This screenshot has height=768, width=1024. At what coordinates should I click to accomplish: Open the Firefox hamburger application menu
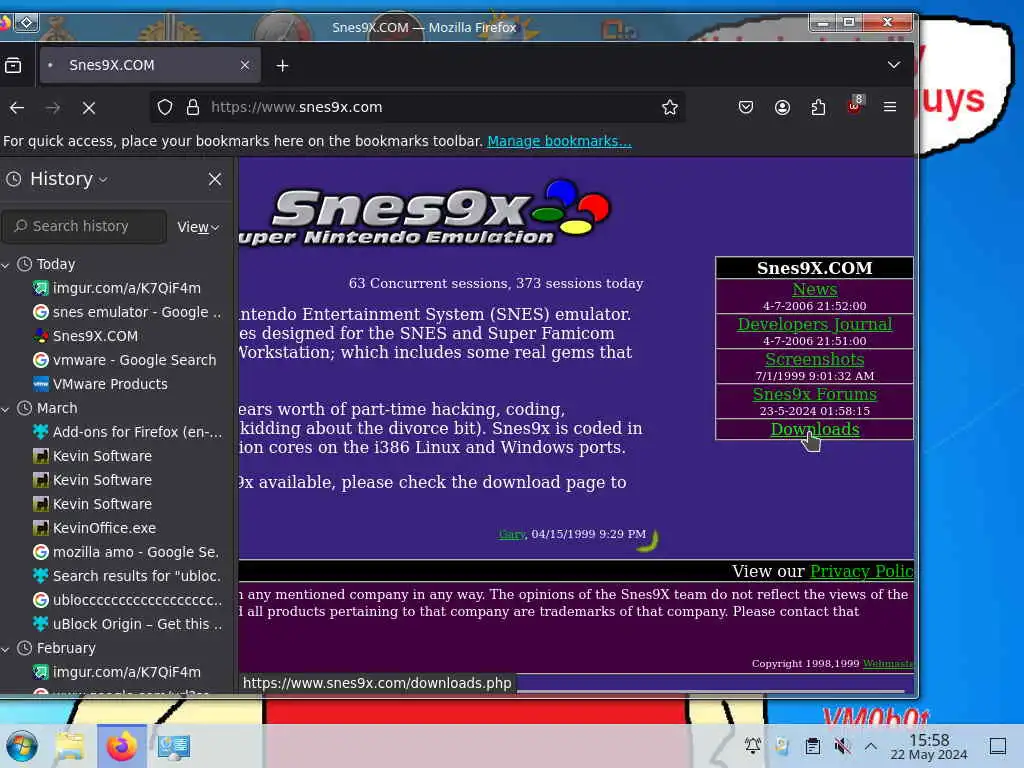tap(889, 107)
